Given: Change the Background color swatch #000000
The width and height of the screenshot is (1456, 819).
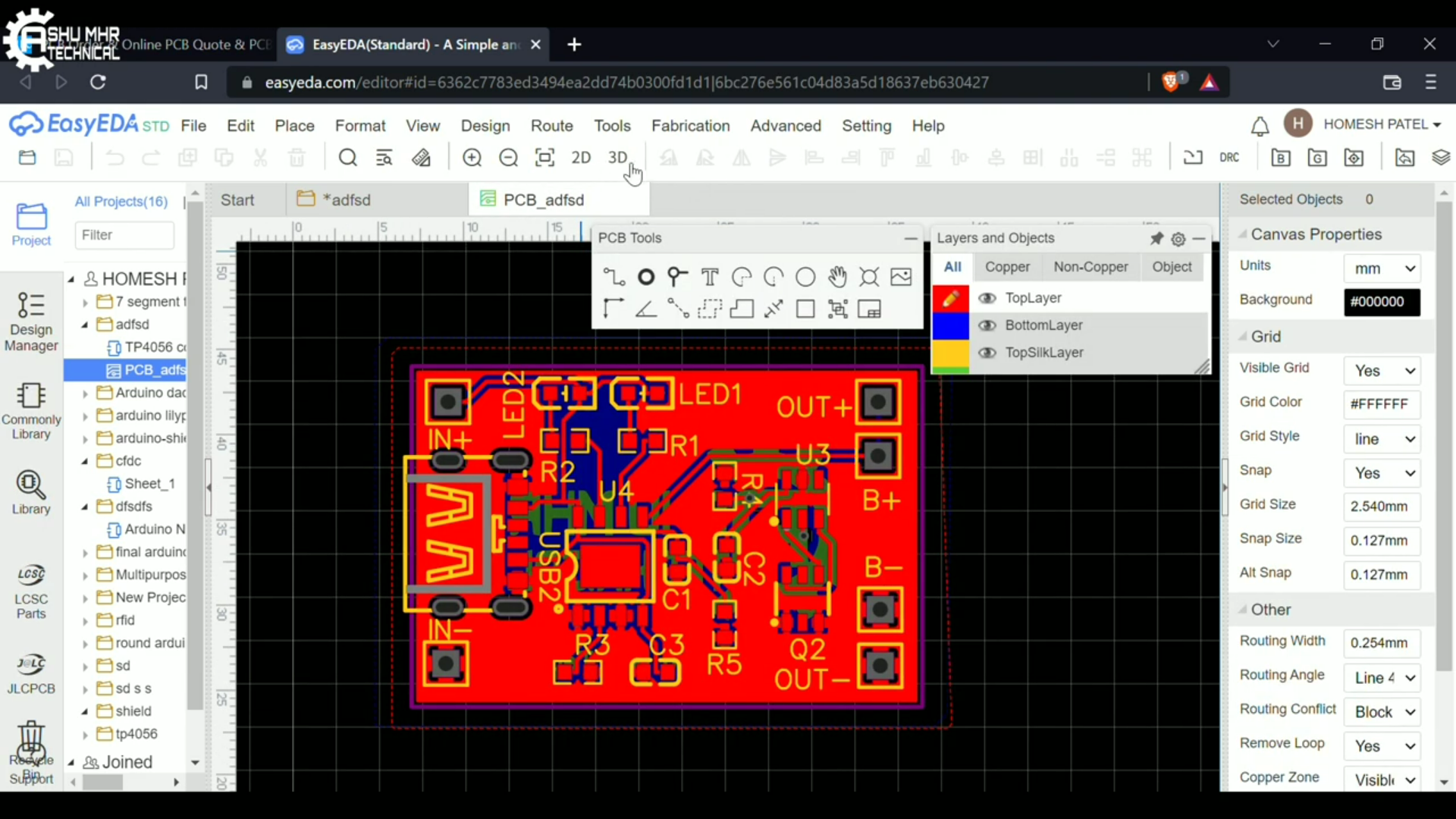Looking at the screenshot, I should (x=1382, y=302).
